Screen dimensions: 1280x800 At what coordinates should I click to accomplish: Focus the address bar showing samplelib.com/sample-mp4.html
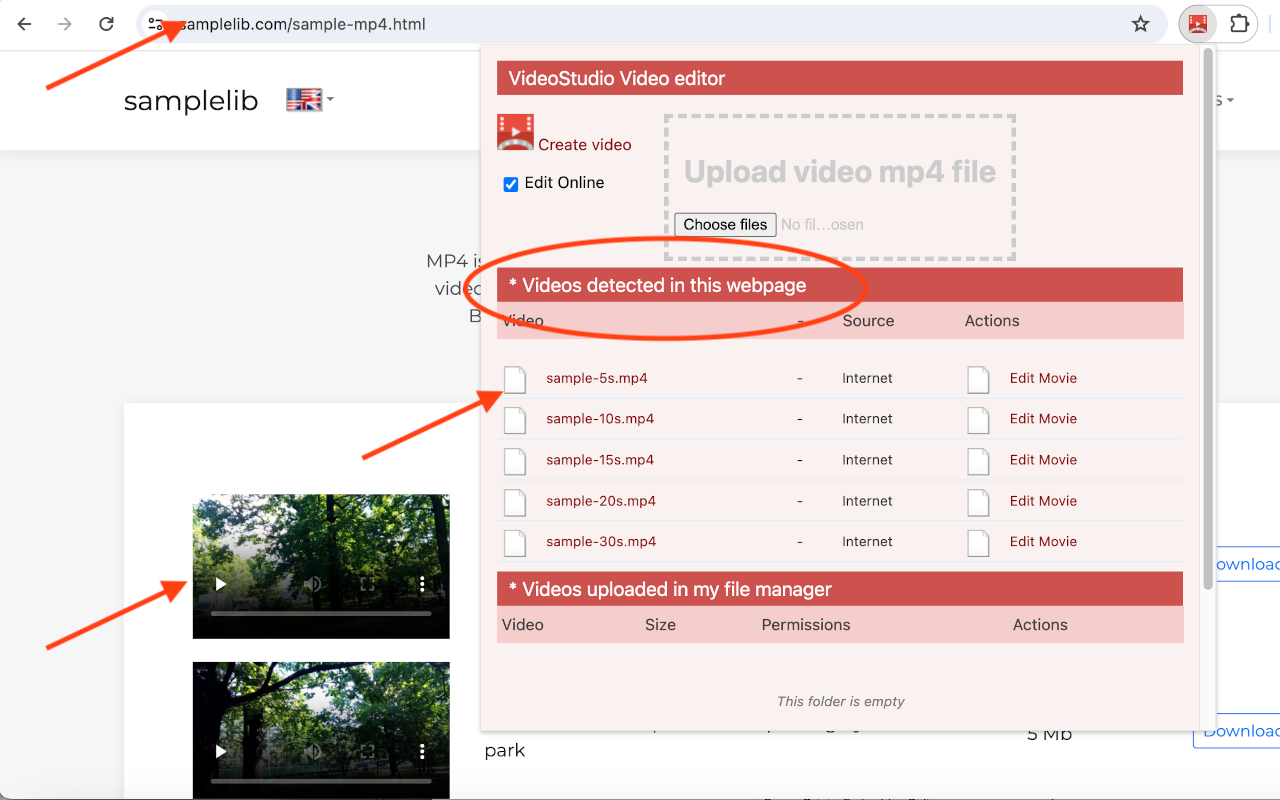651,24
